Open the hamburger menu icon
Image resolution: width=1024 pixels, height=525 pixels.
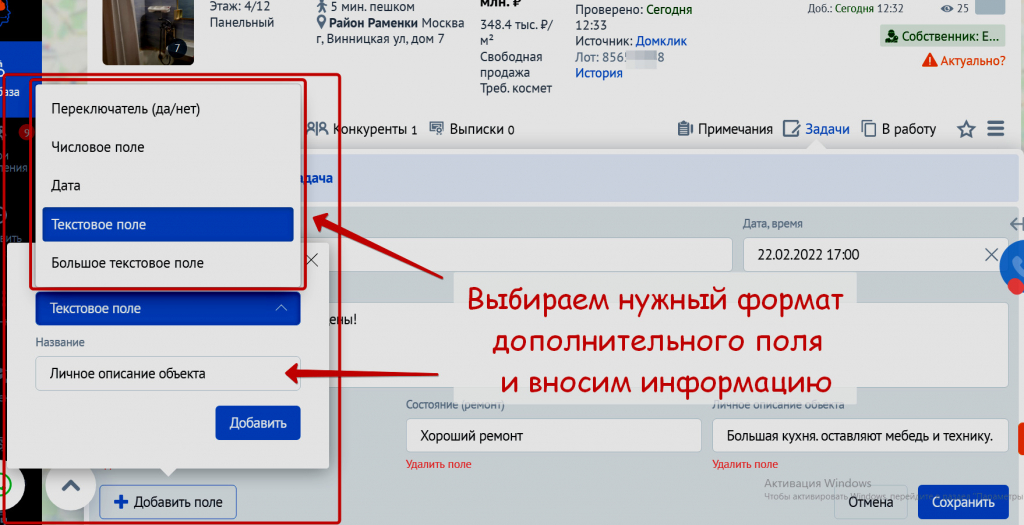click(x=995, y=129)
